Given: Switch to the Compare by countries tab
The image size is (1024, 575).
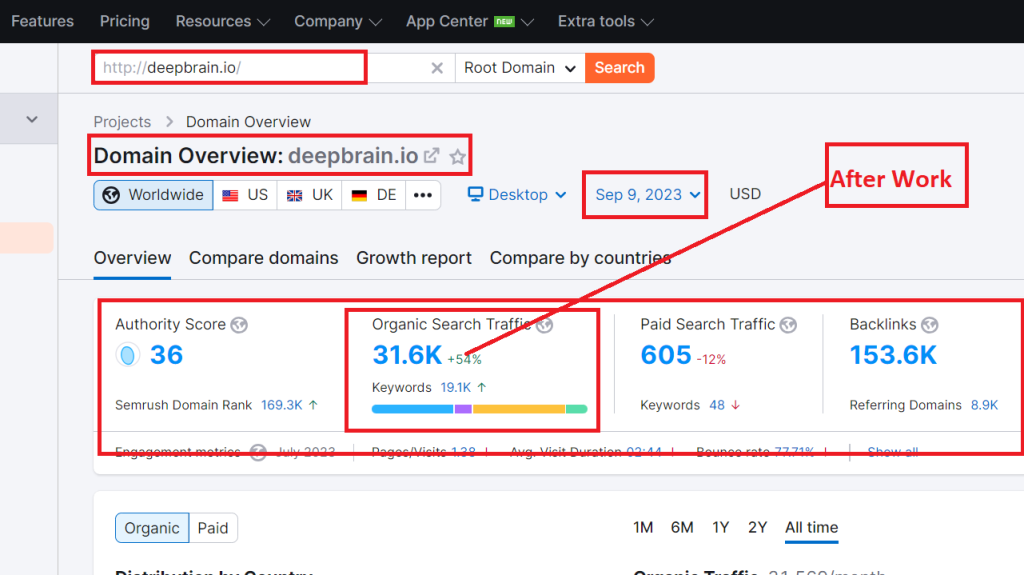Looking at the screenshot, I should click(581, 258).
